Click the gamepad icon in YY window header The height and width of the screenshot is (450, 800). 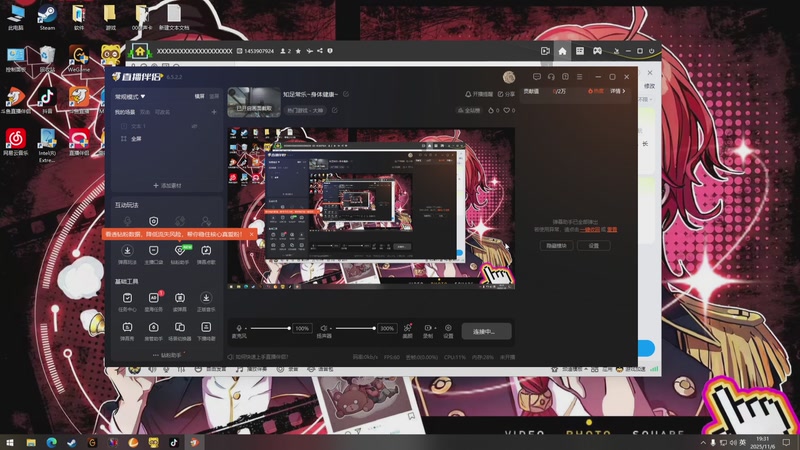597,51
